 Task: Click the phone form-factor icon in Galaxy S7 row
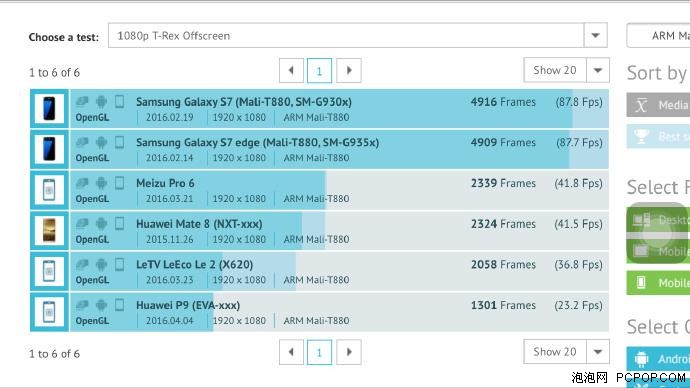tap(119, 102)
